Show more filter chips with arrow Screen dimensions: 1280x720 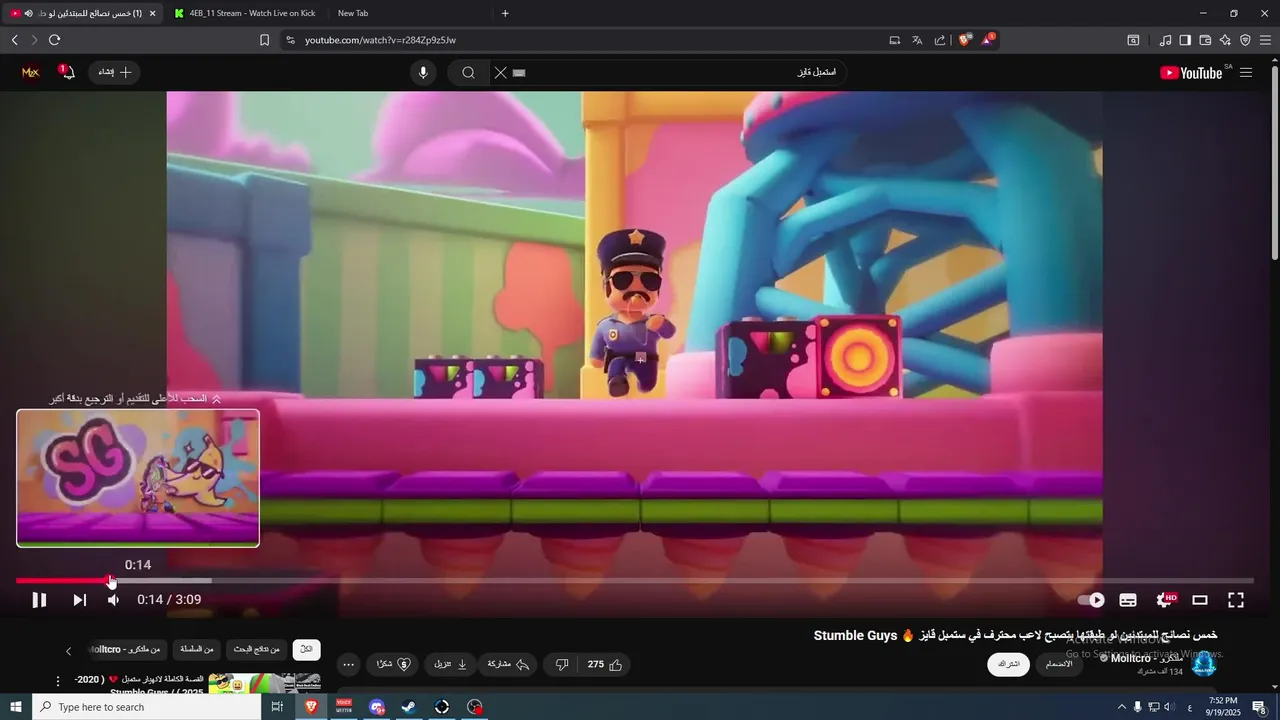[x=68, y=651]
